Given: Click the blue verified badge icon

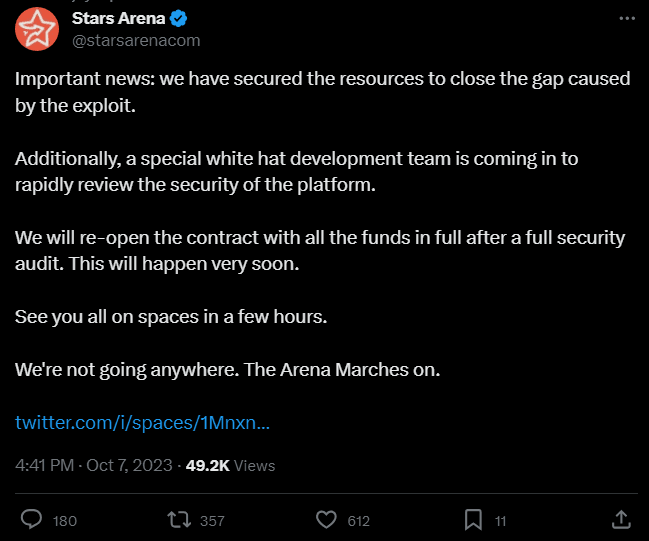Looking at the screenshot, I should [x=178, y=19].
